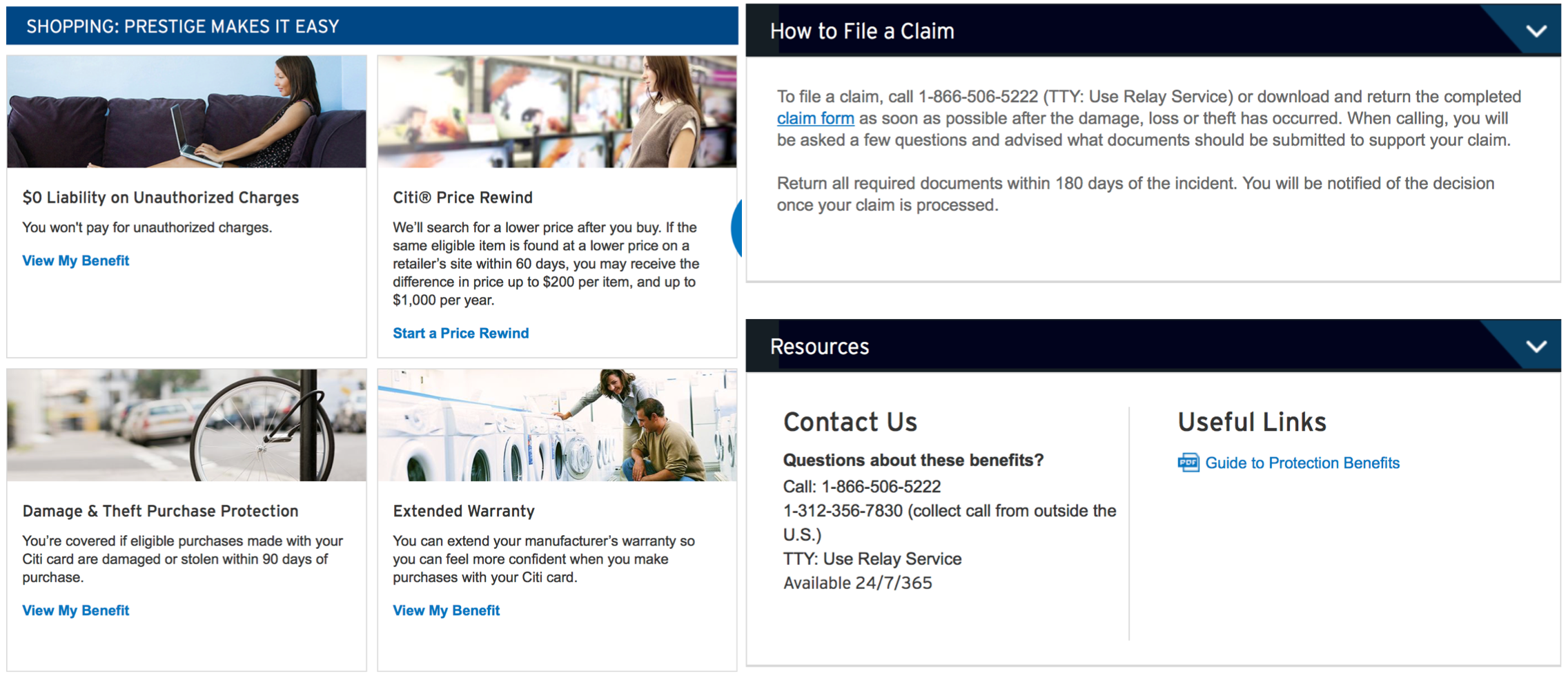1568x674 pixels.
Task: Click the How to File a Claim header title
Action: [862, 31]
